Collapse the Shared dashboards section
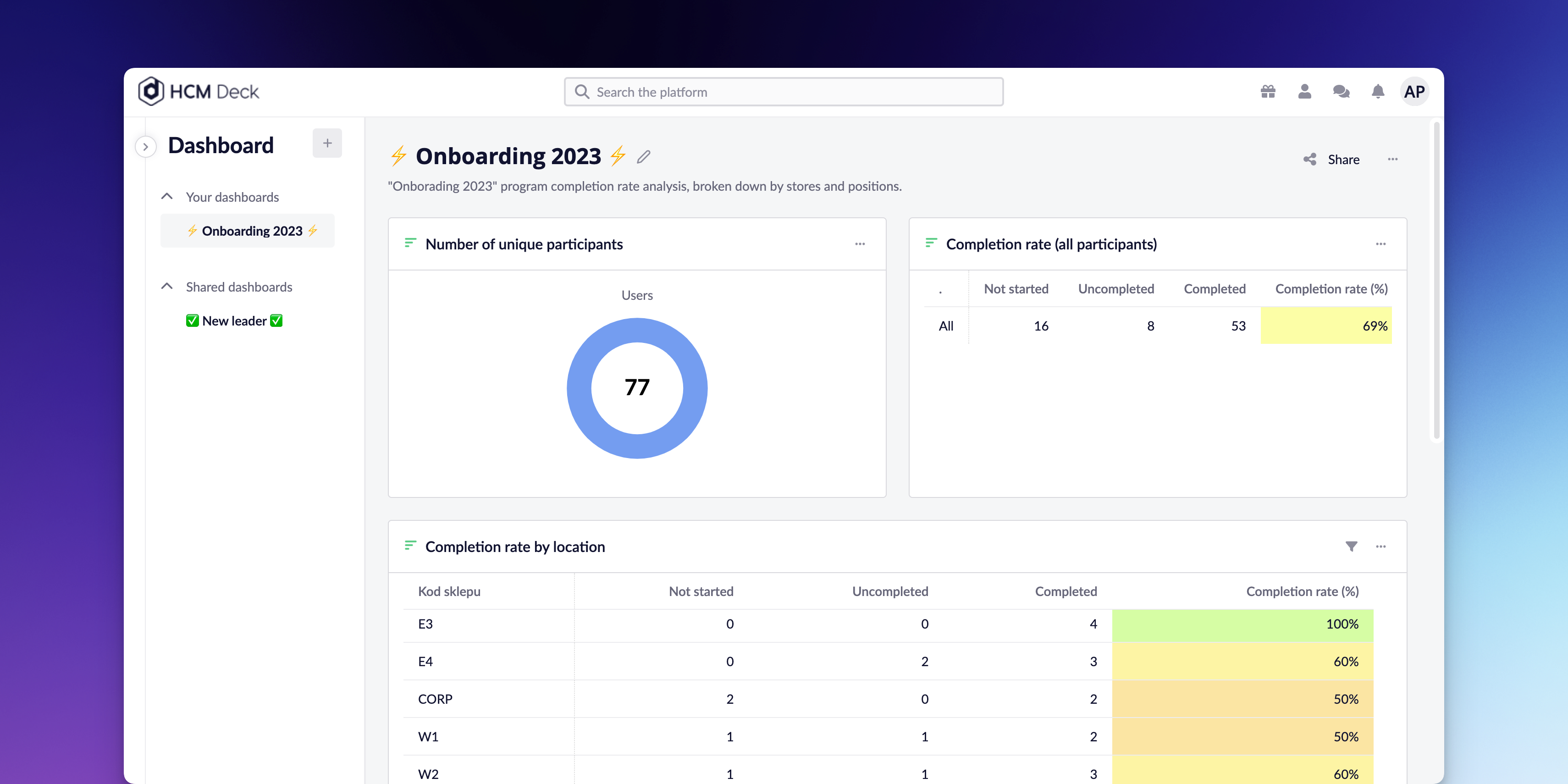This screenshot has height=784, width=1568. tap(167, 286)
